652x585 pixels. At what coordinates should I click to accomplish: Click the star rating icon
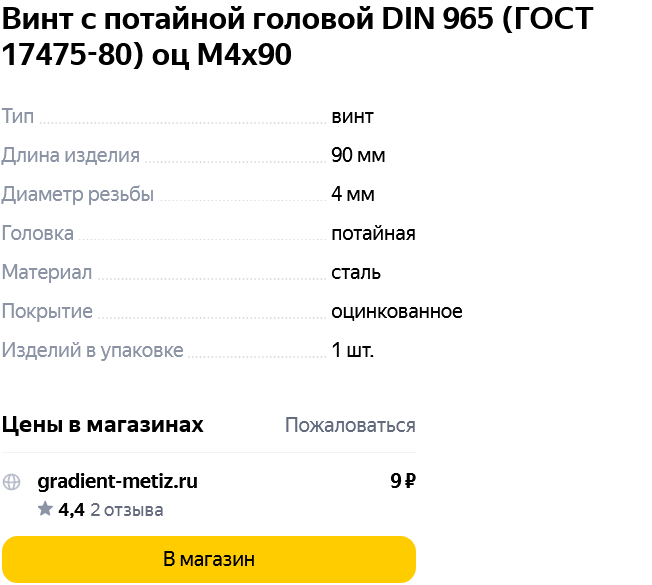(x=45, y=509)
